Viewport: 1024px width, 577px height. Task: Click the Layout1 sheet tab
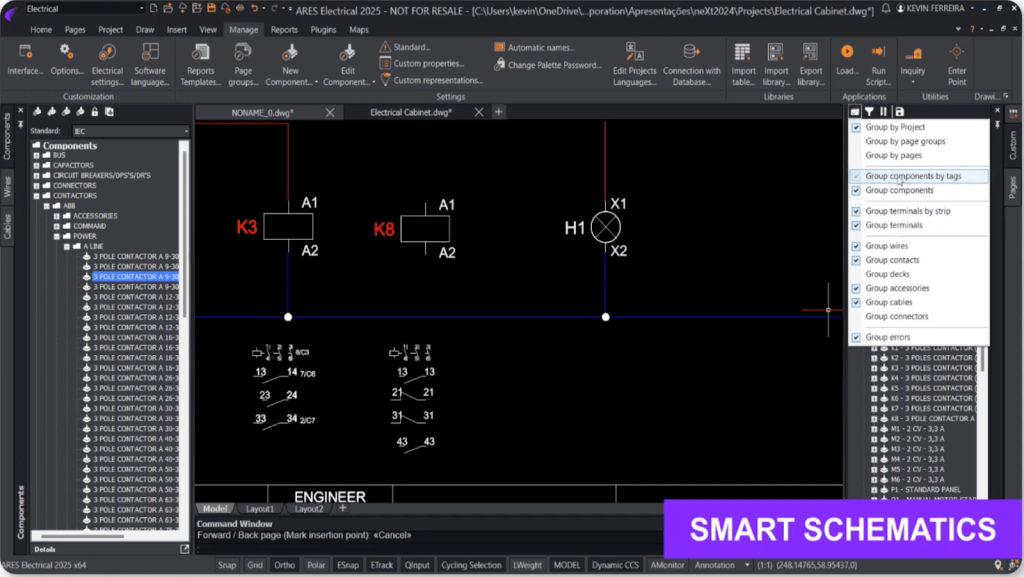(x=259, y=509)
